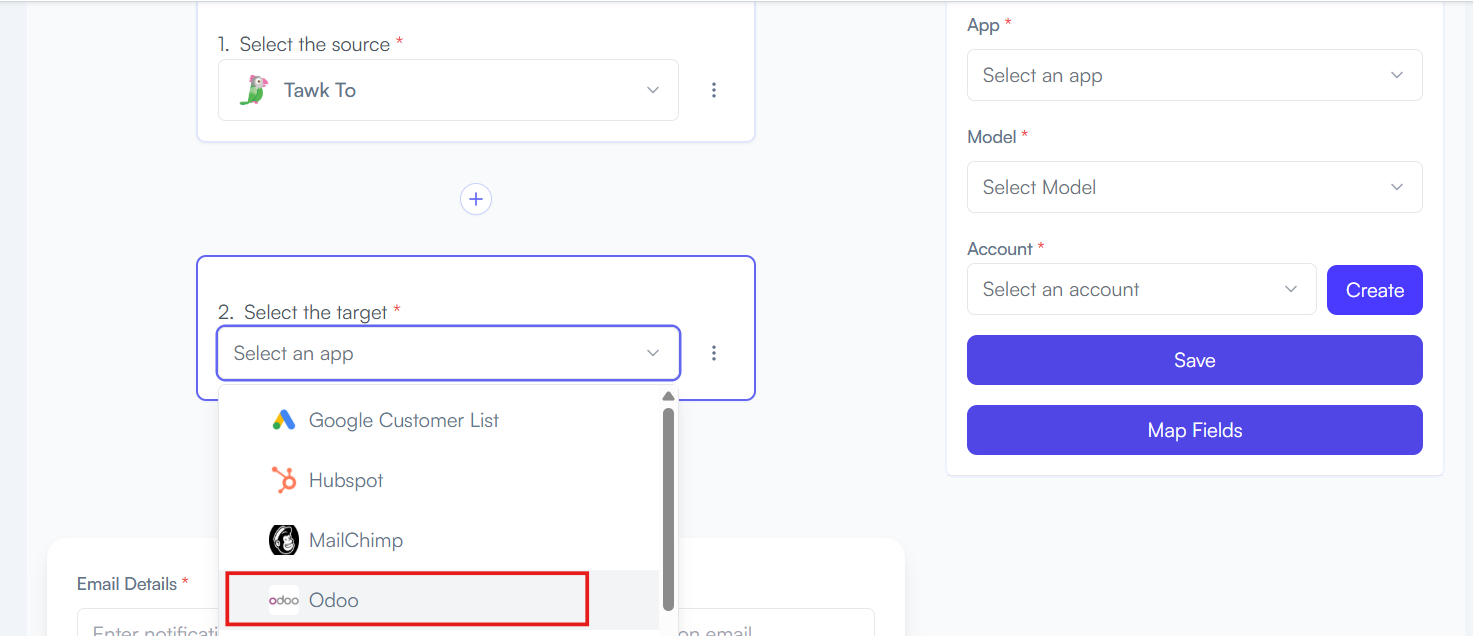Choose MailChimp from the app list

tap(439, 540)
